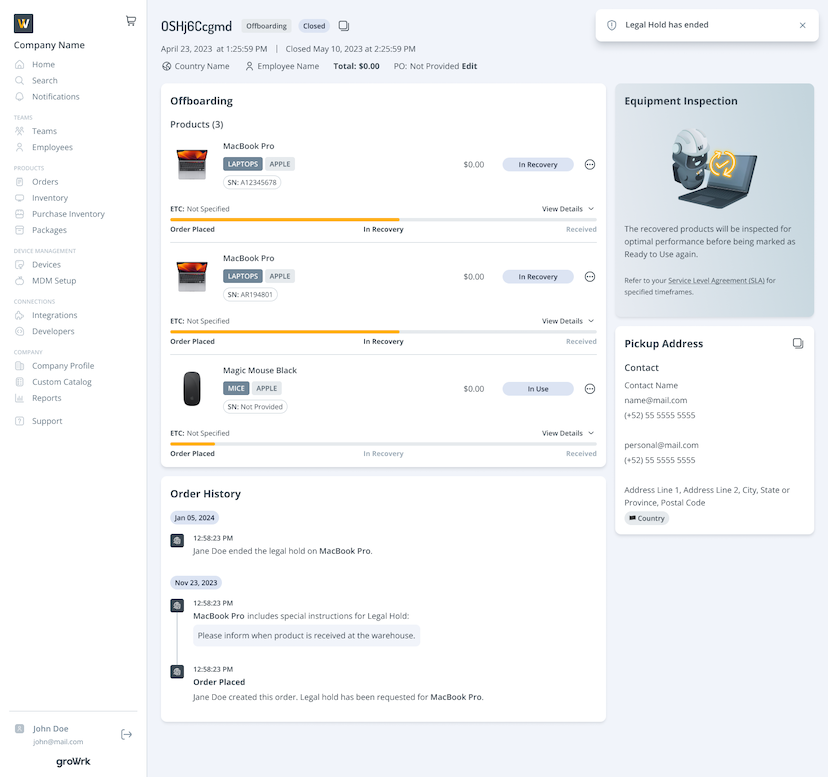This screenshot has height=777, width=828.
Task: Click the info icon in Legal Hold notification
Action: coord(611,25)
